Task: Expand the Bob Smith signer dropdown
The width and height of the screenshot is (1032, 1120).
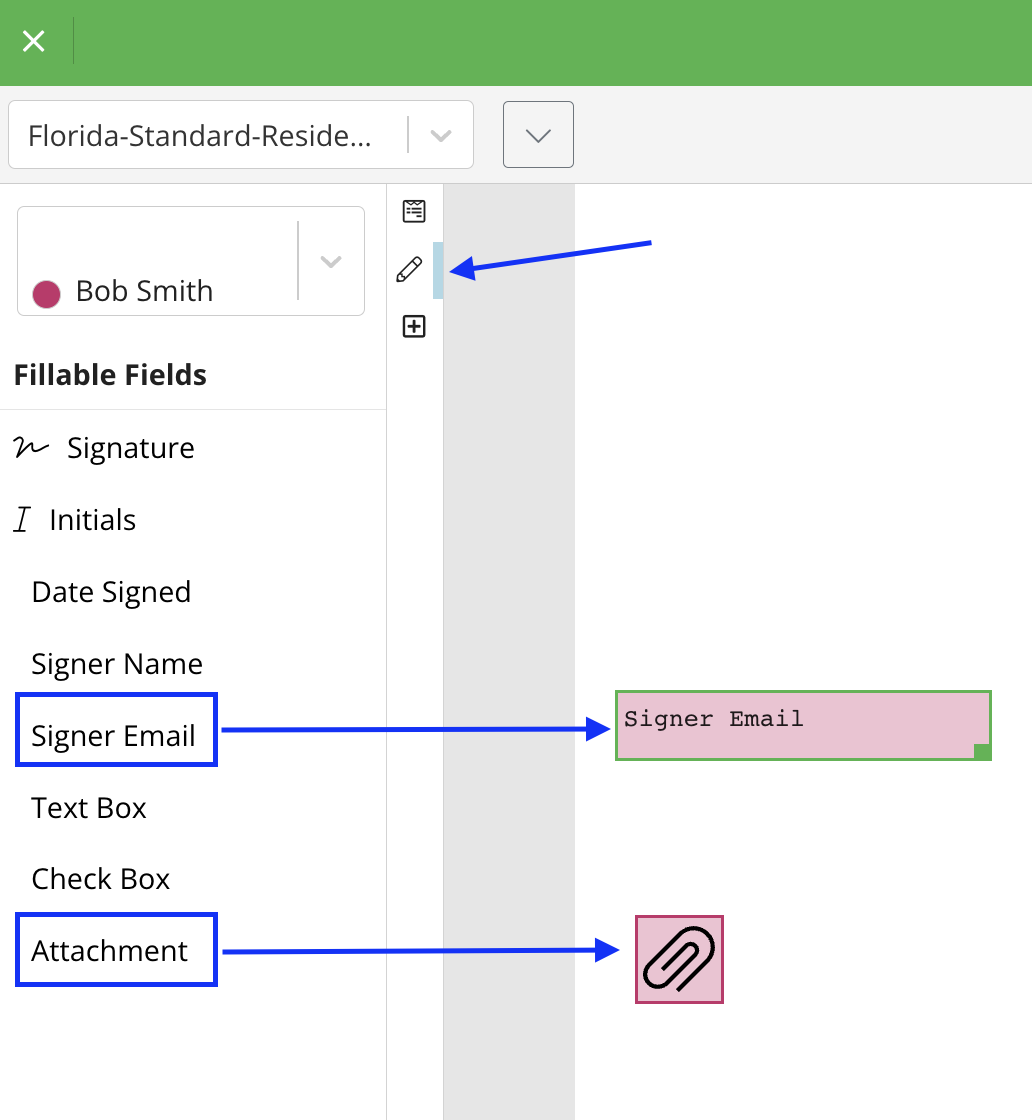Action: point(330,262)
